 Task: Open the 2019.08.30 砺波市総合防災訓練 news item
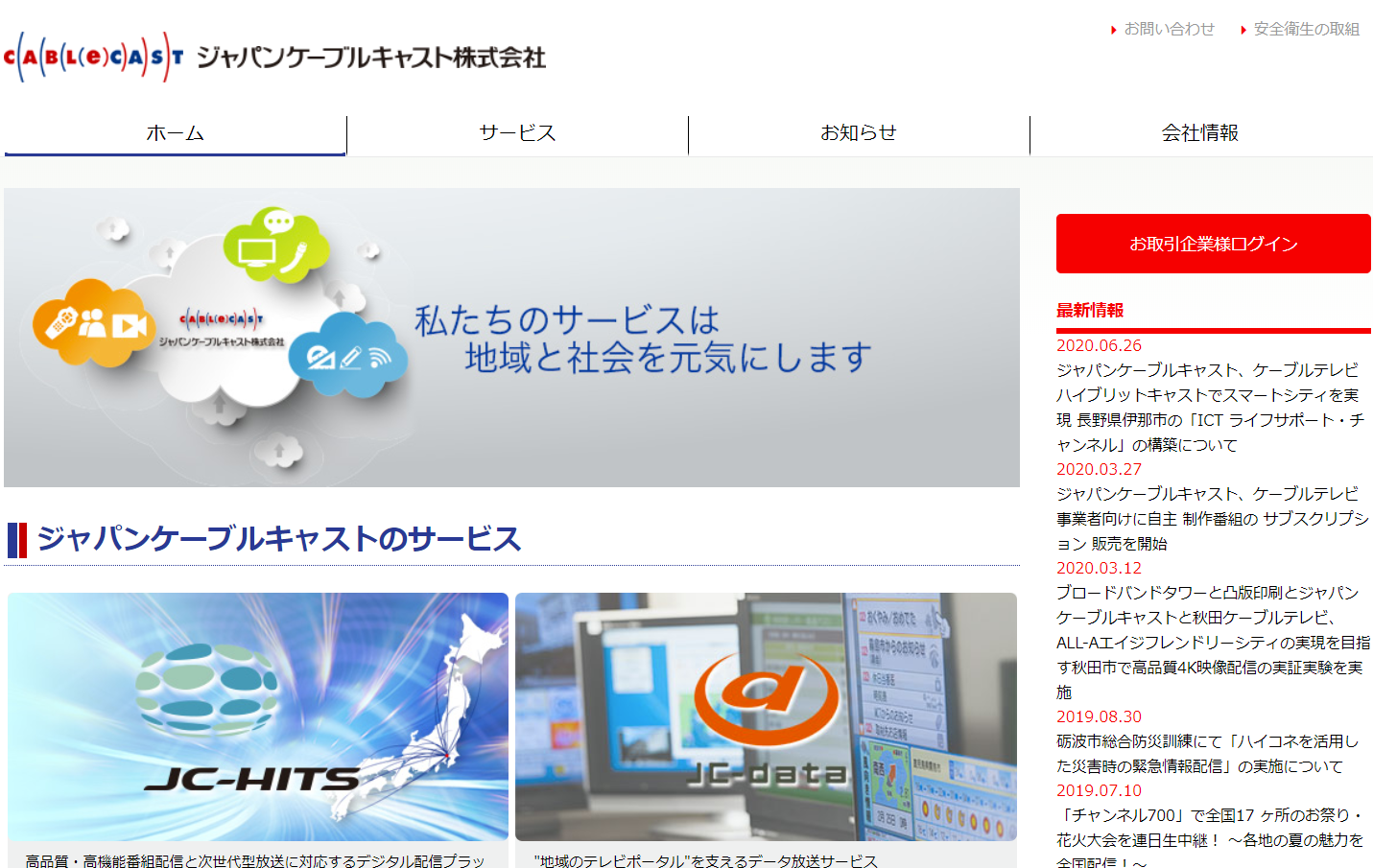point(1209,754)
